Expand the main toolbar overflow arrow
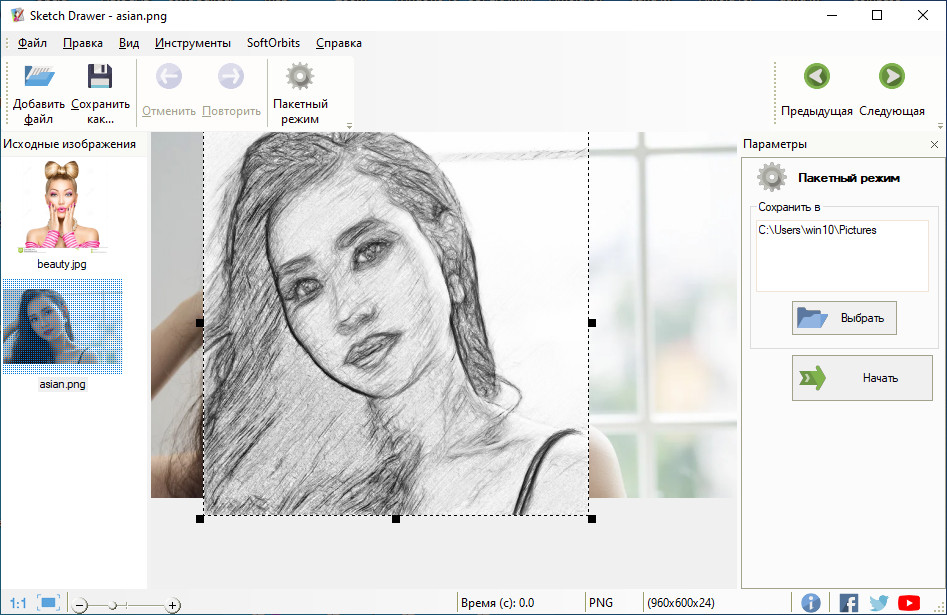Viewport: 947px width, 615px height. coord(349,126)
